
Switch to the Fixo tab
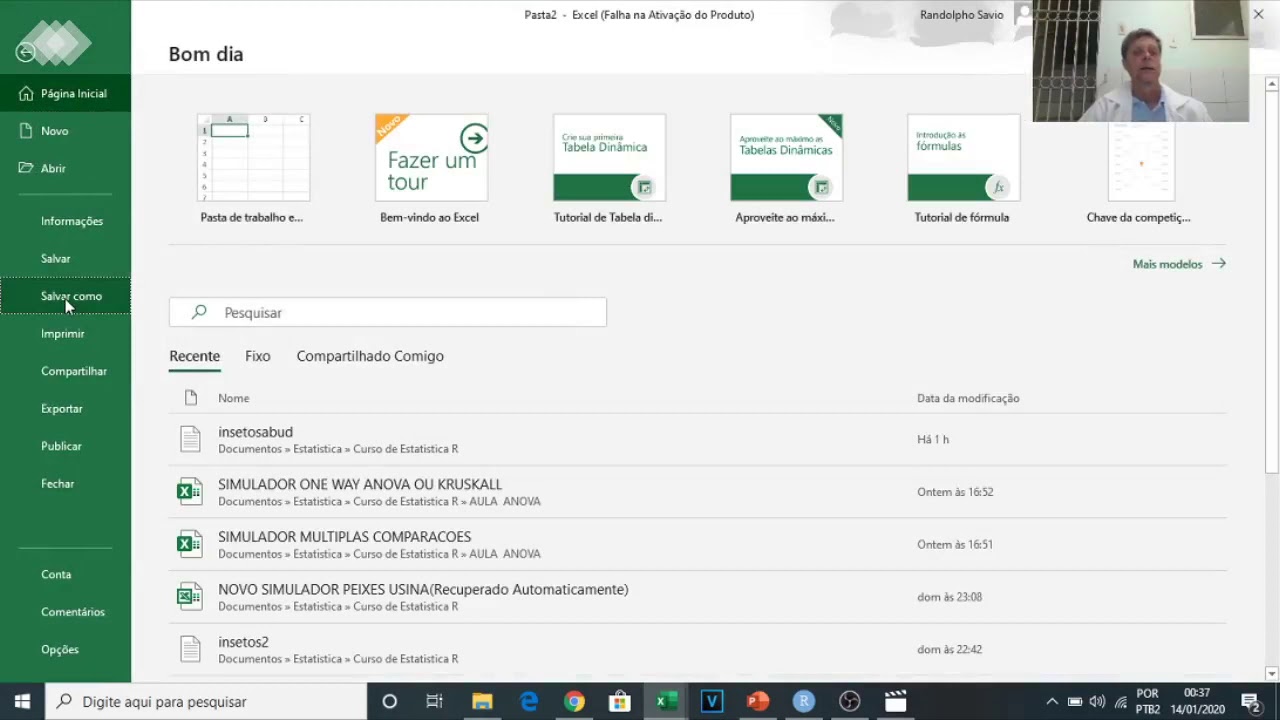coord(258,356)
